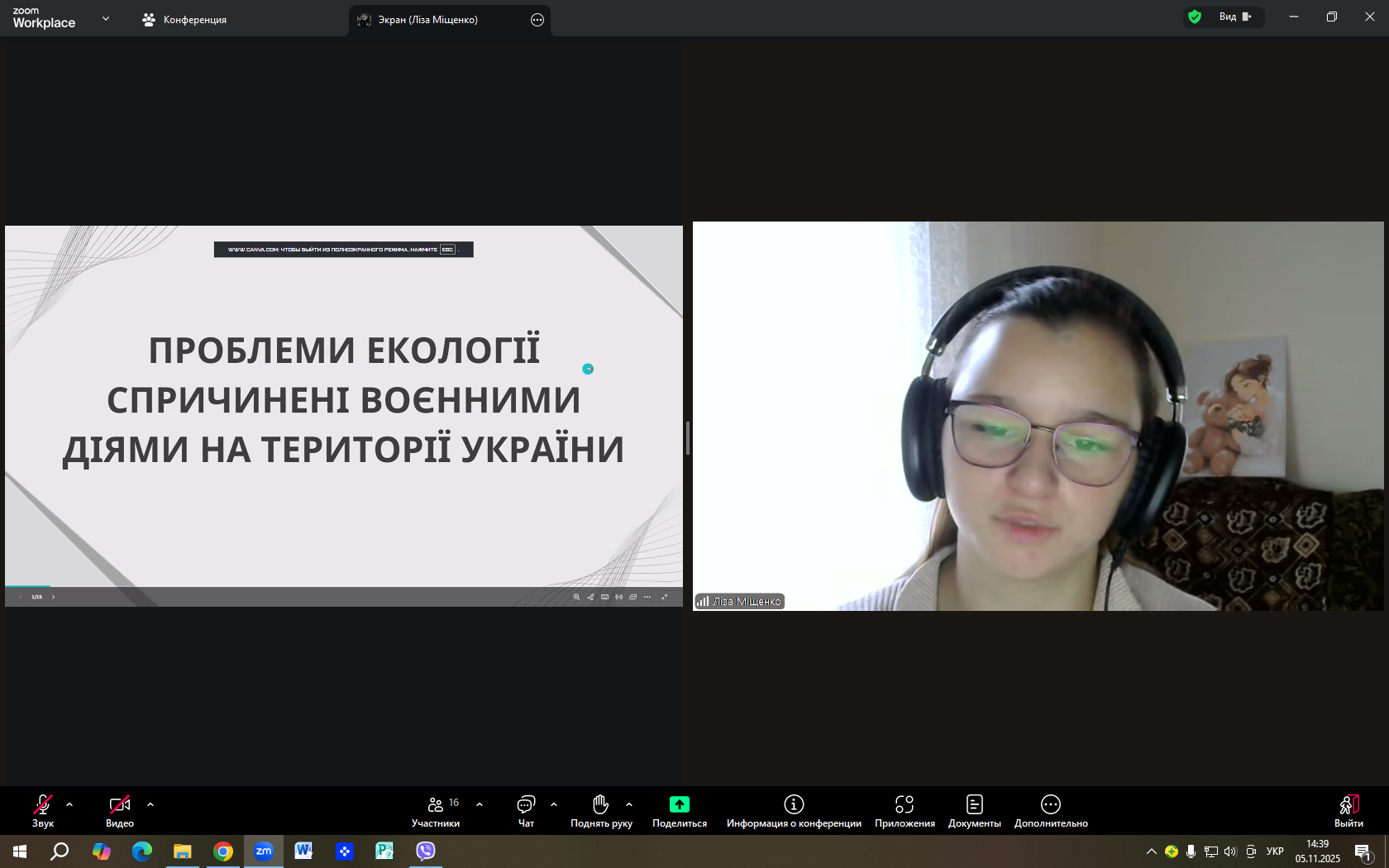Turn on camera with the Видео button
The image size is (1389, 868).
(120, 811)
